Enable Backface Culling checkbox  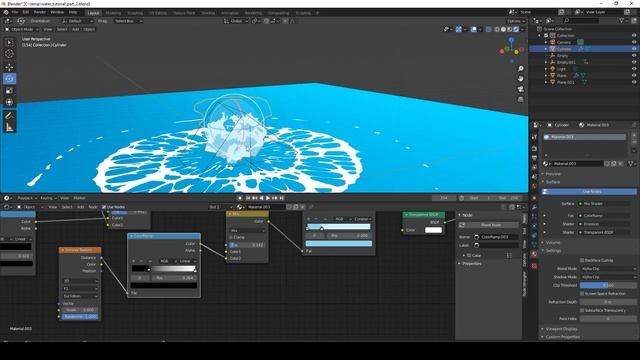tap(582, 260)
